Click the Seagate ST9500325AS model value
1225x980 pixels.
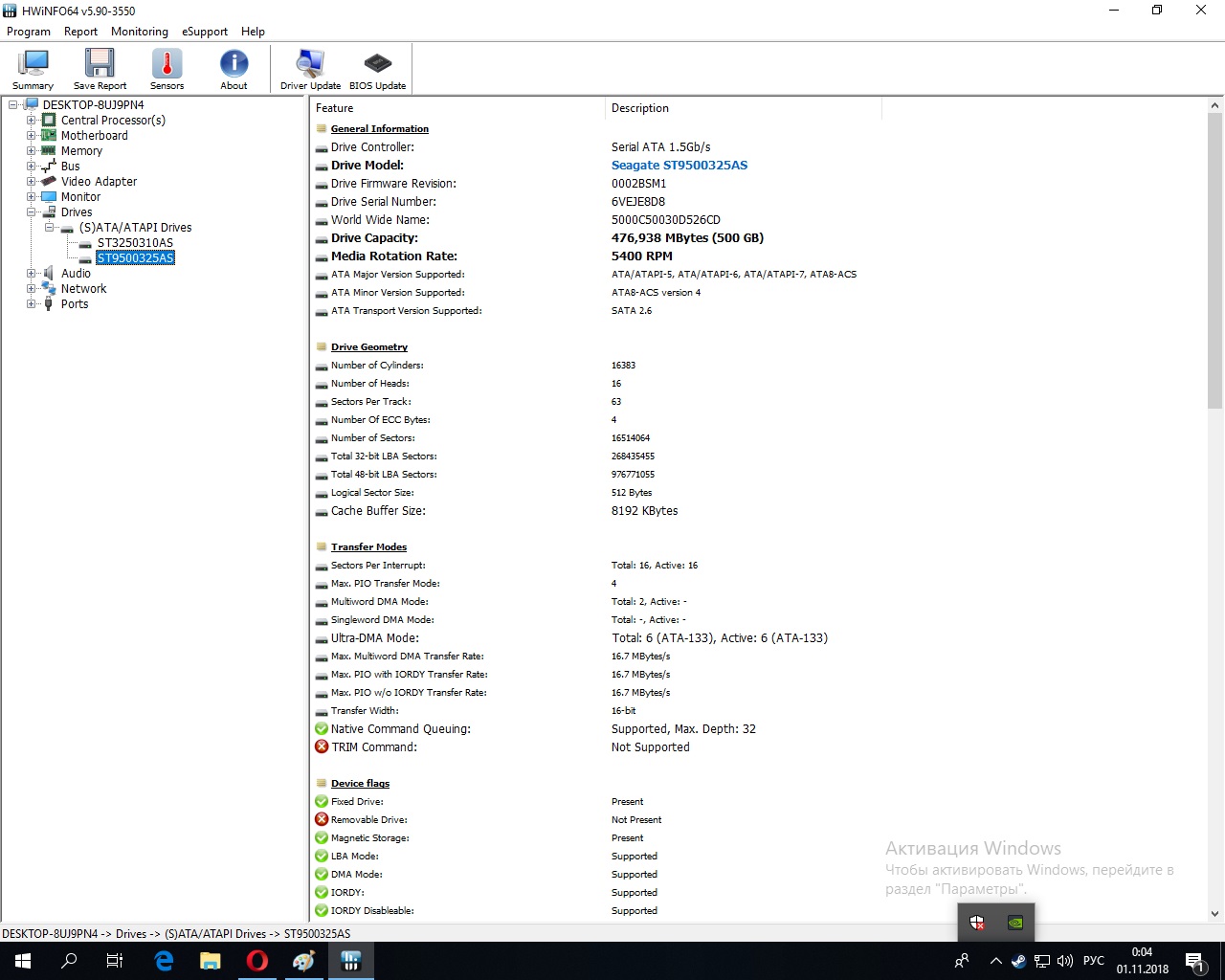679,166
